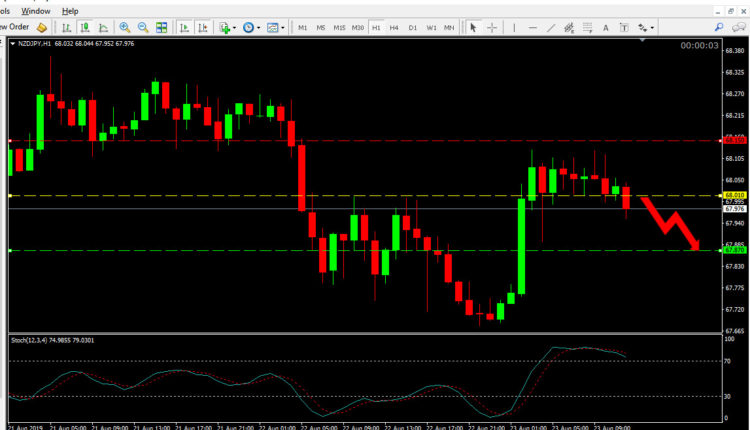Select the Text tool
This screenshot has height=430, width=750.
tap(606, 28)
